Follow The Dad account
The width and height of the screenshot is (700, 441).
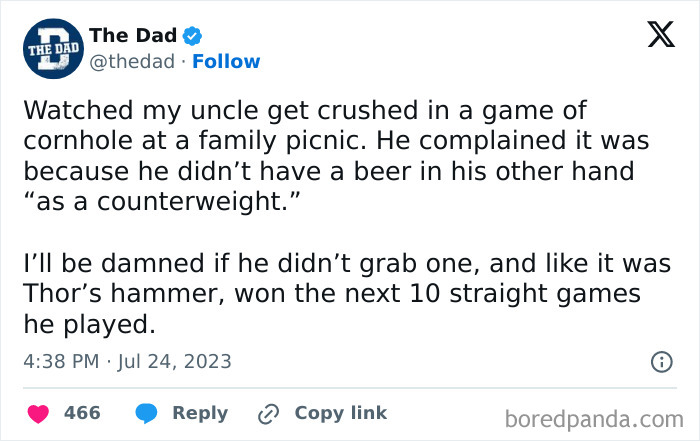(x=226, y=61)
